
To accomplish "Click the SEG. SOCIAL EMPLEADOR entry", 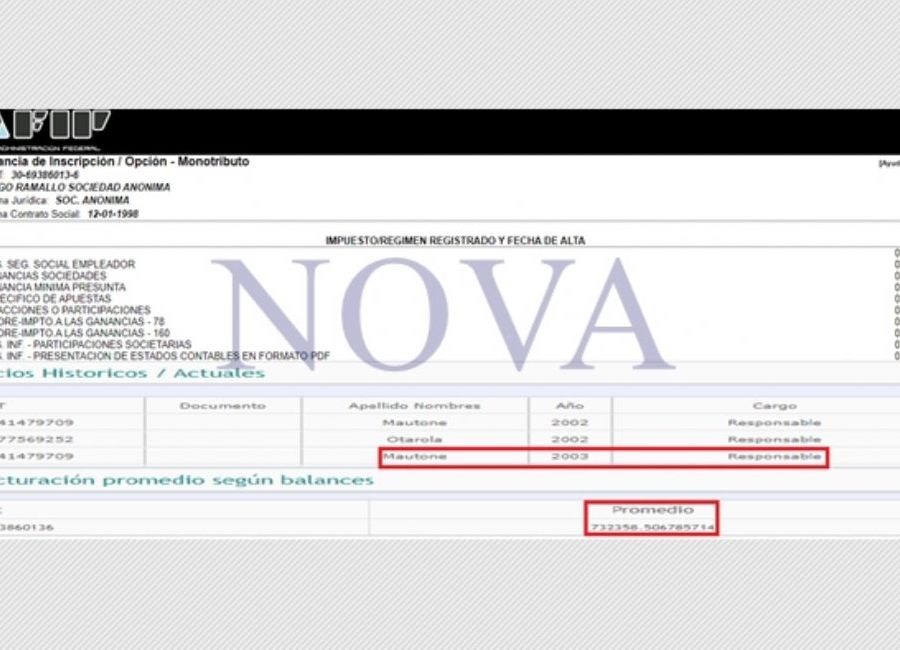I will click(70, 264).
